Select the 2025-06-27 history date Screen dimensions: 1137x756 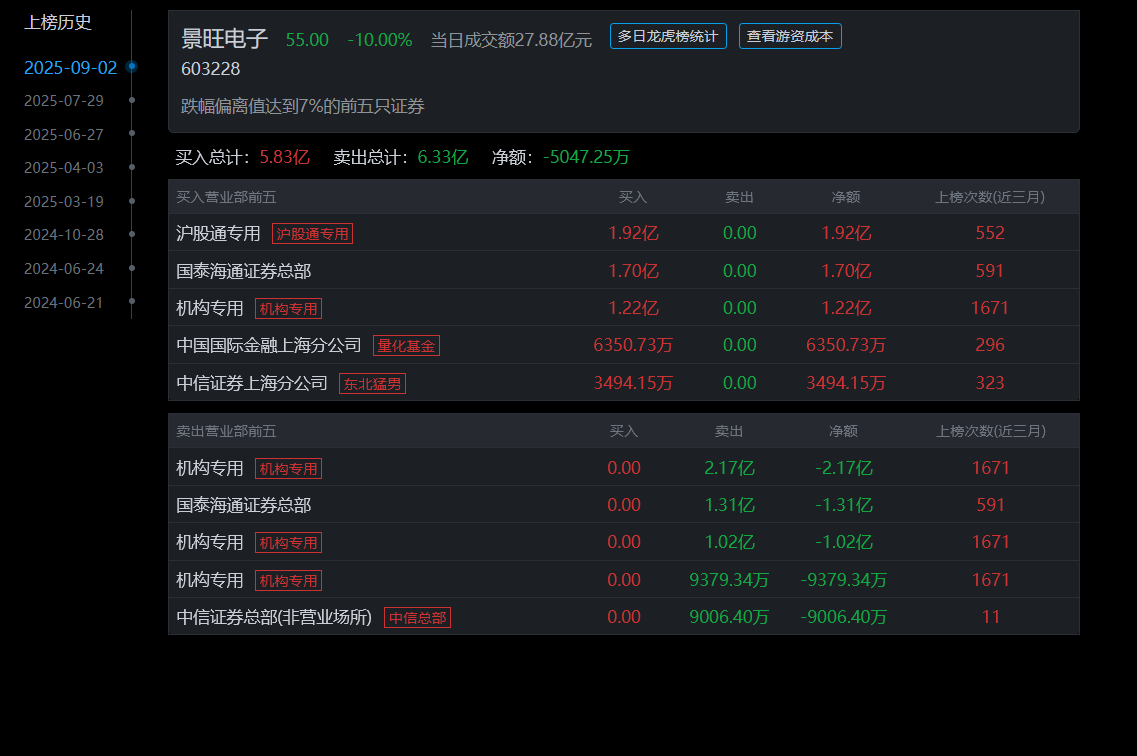click(x=64, y=135)
